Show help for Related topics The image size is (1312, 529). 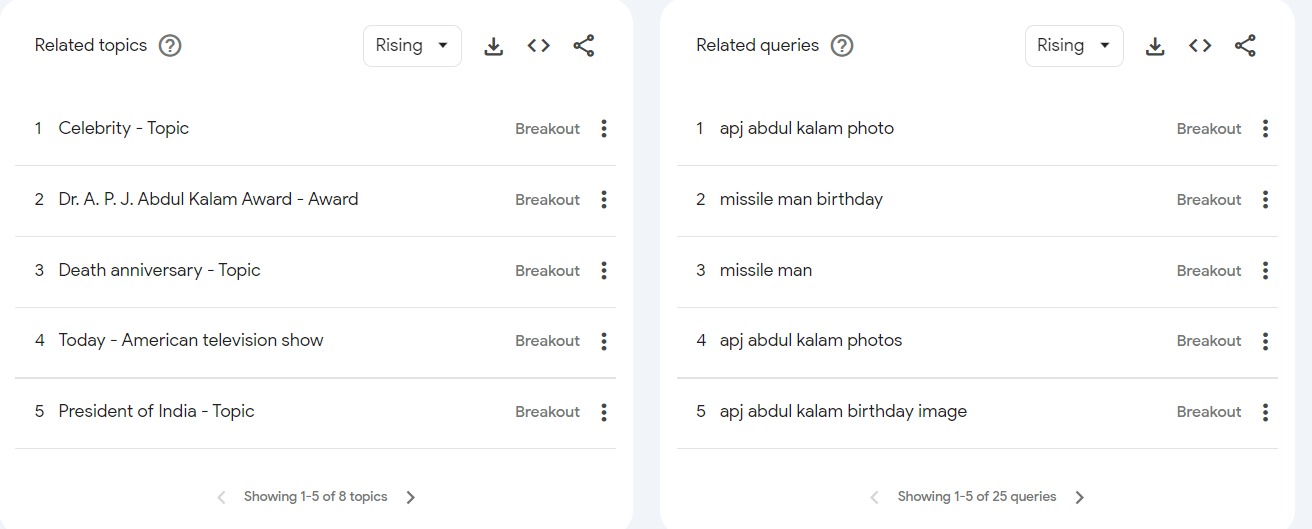click(x=171, y=46)
